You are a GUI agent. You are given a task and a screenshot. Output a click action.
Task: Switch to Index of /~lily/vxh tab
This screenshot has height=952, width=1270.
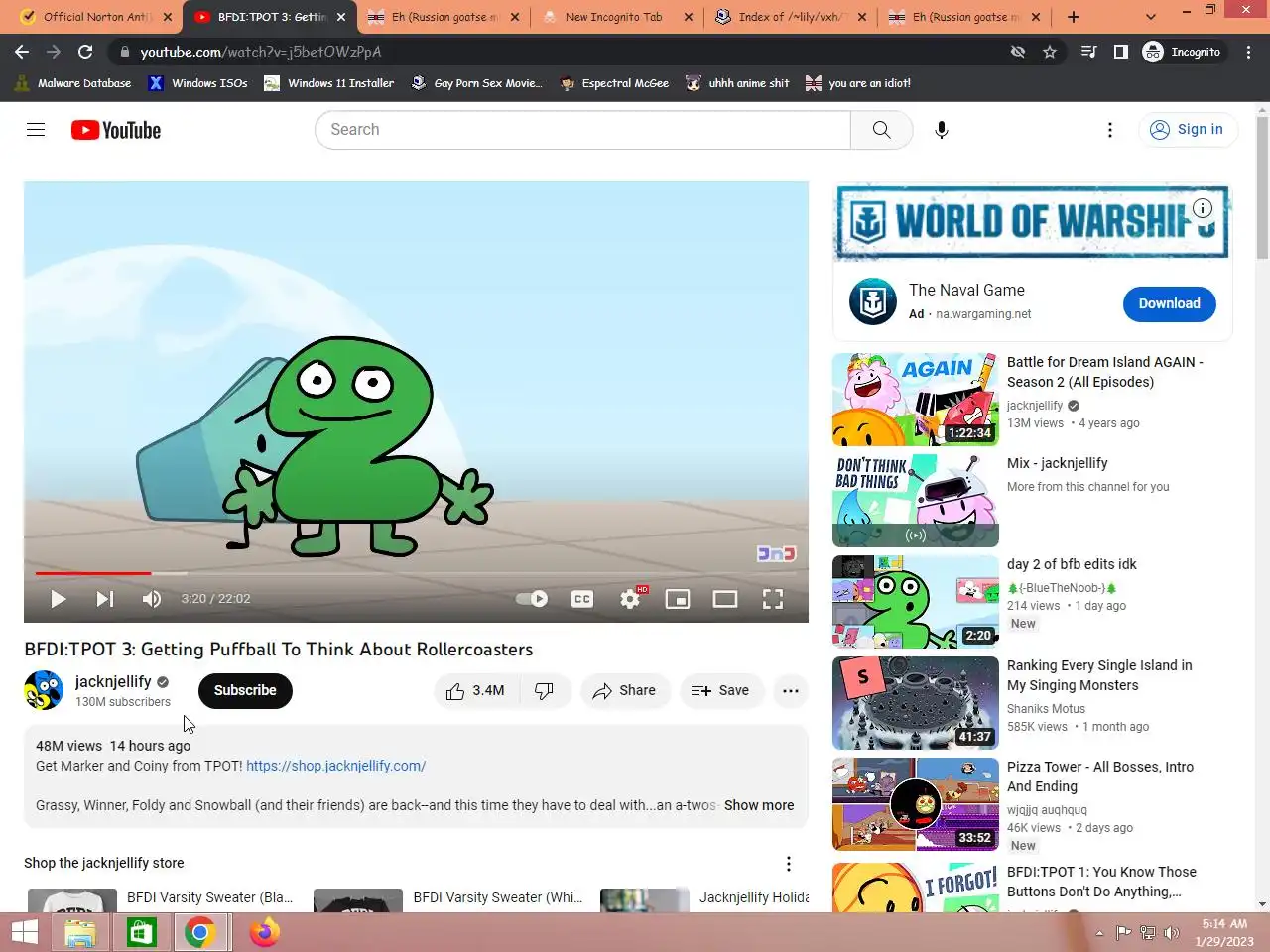[791, 17]
